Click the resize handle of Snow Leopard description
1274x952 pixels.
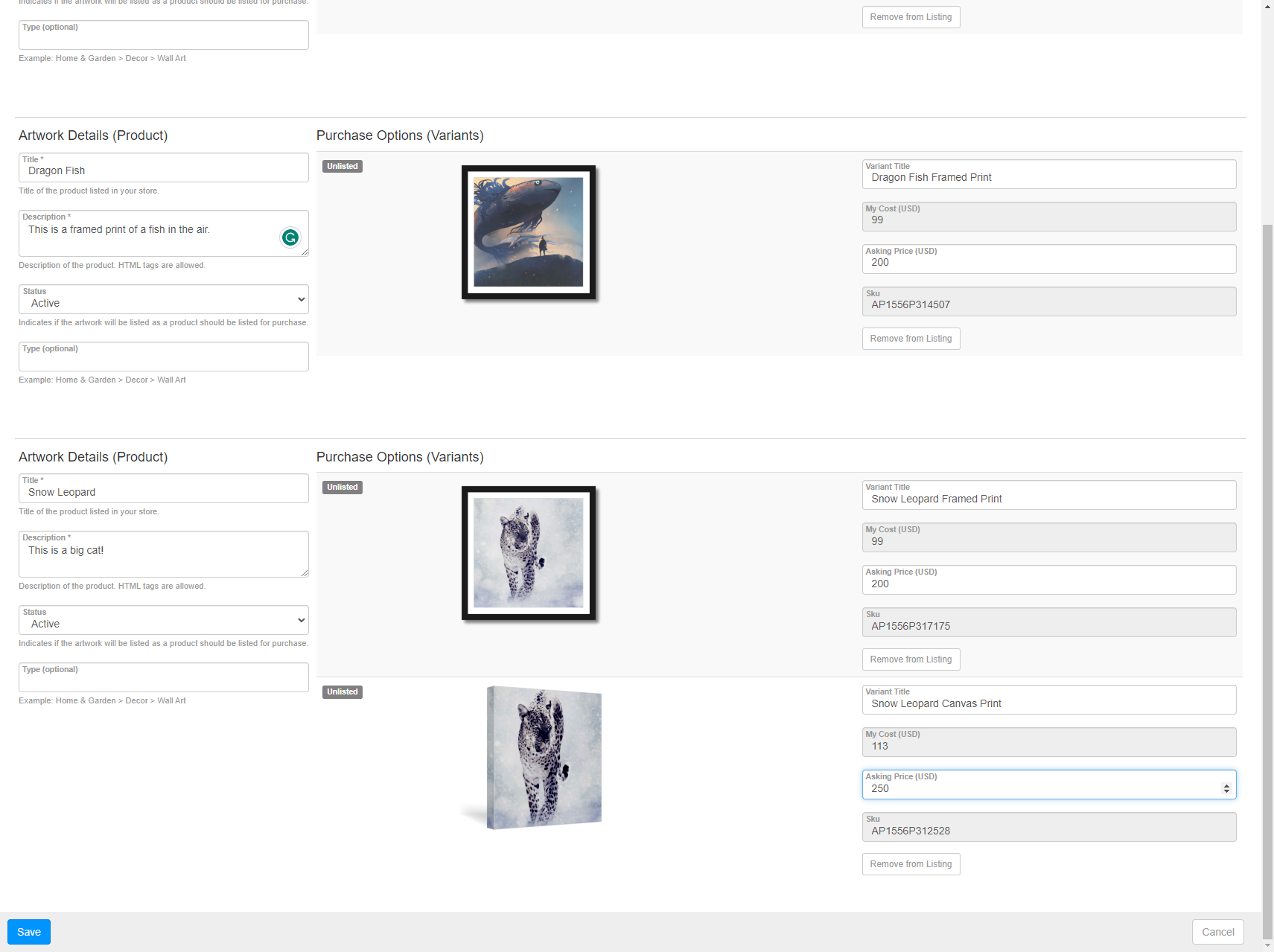point(305,573)
